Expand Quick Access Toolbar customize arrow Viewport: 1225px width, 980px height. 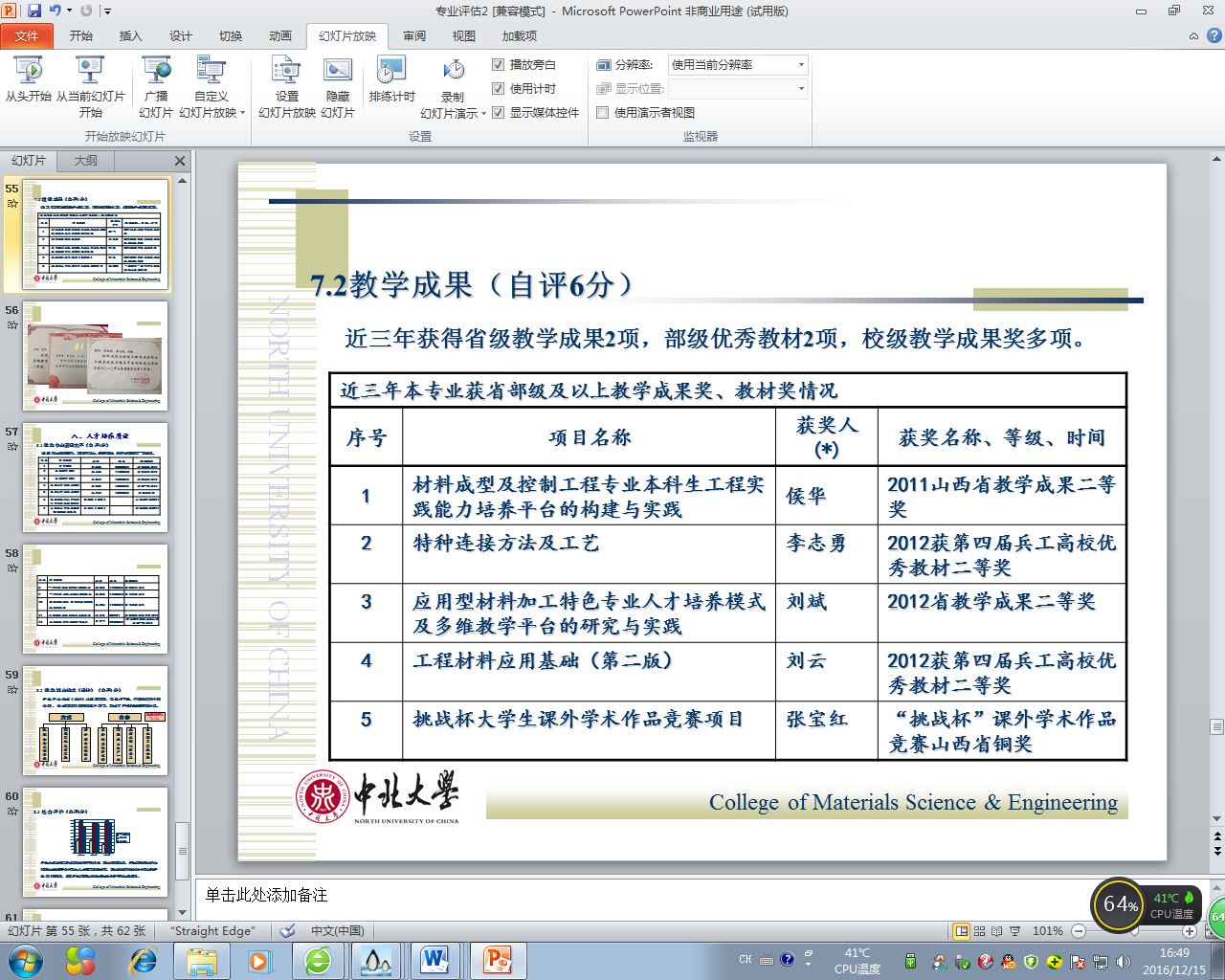point(107,11)
